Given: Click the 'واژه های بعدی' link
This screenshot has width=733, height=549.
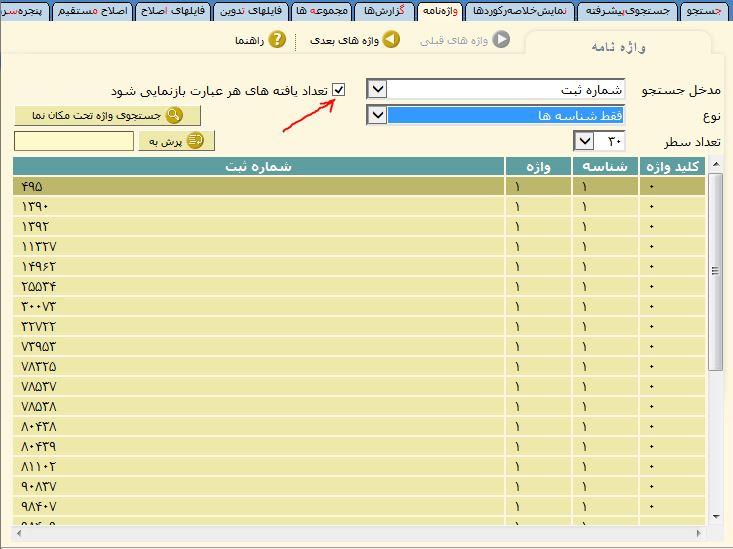Looking at the screenshot, I should [343, 41].
